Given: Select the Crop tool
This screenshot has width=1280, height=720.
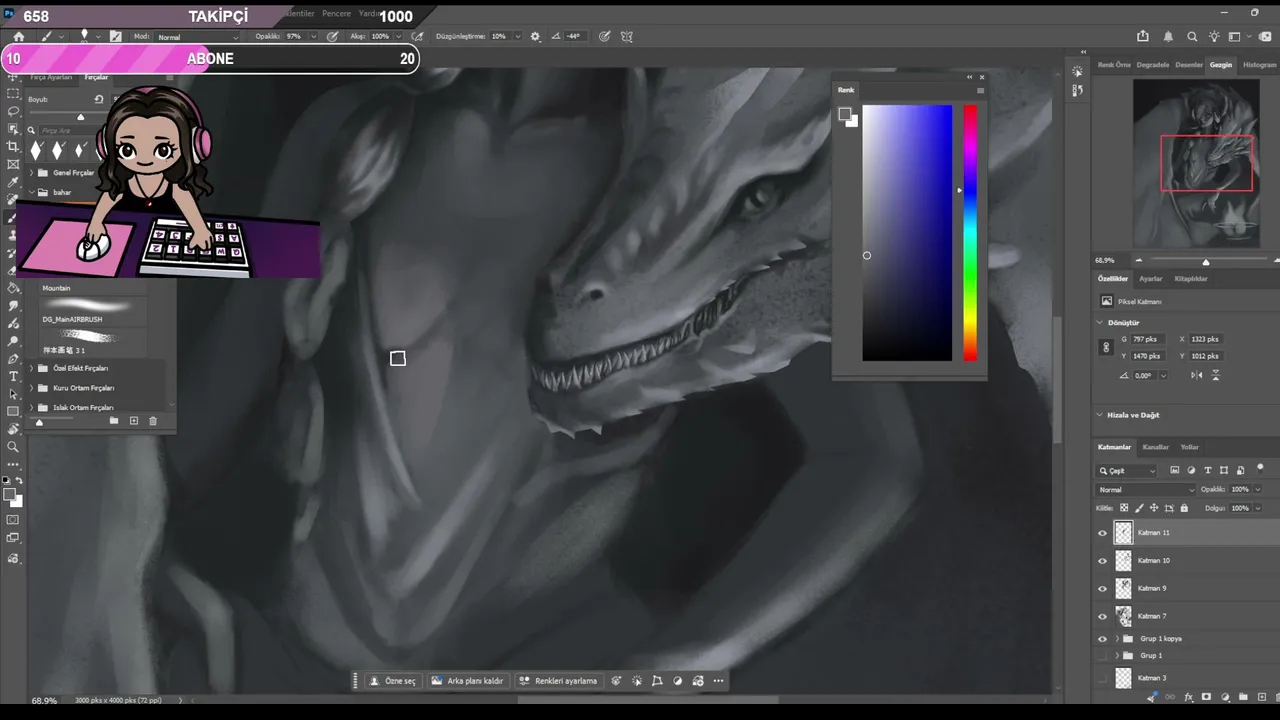Looking at the screenshot, I should tap(13, 146).
